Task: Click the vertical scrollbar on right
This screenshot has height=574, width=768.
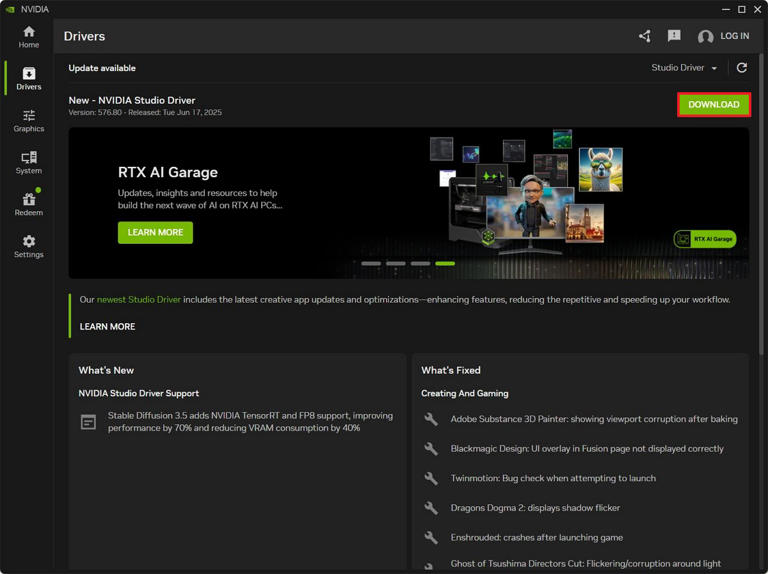Action: 761,205
